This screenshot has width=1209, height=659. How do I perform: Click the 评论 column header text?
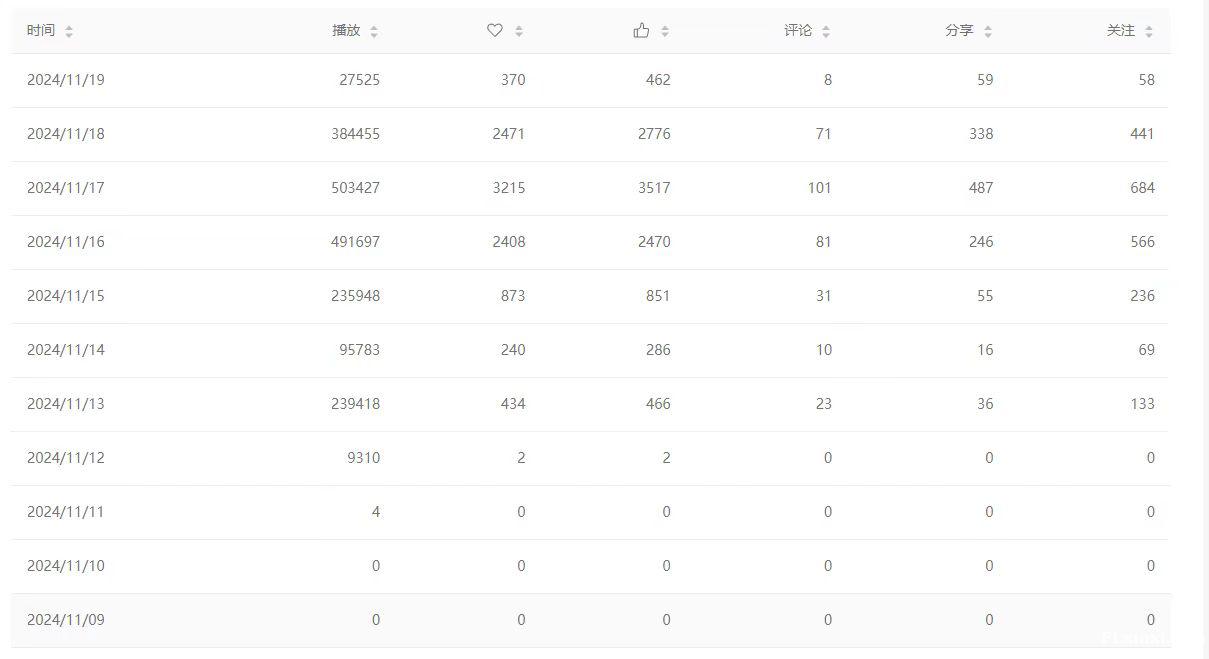point(798,31)
